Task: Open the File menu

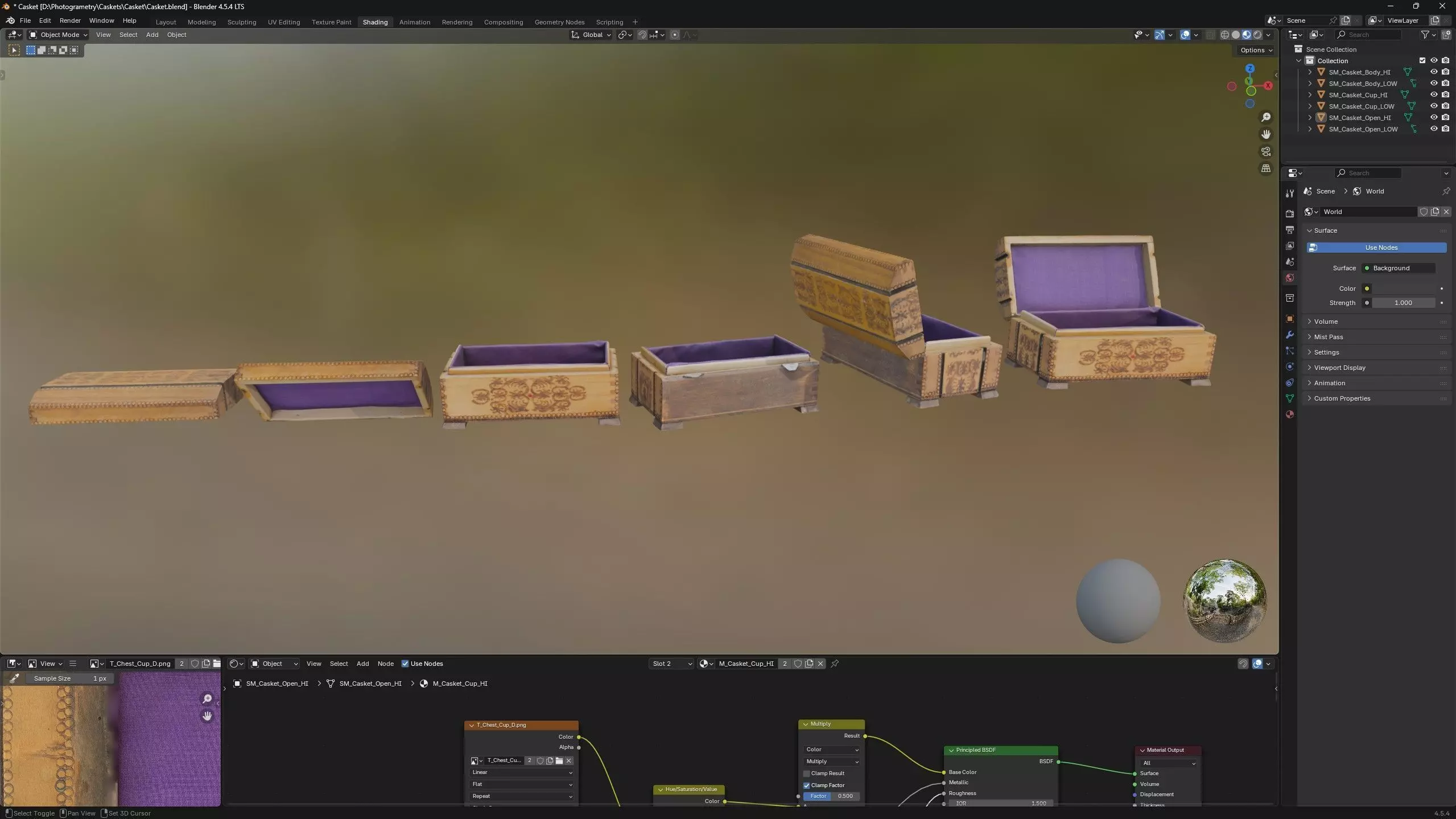Action: [25, 20]
